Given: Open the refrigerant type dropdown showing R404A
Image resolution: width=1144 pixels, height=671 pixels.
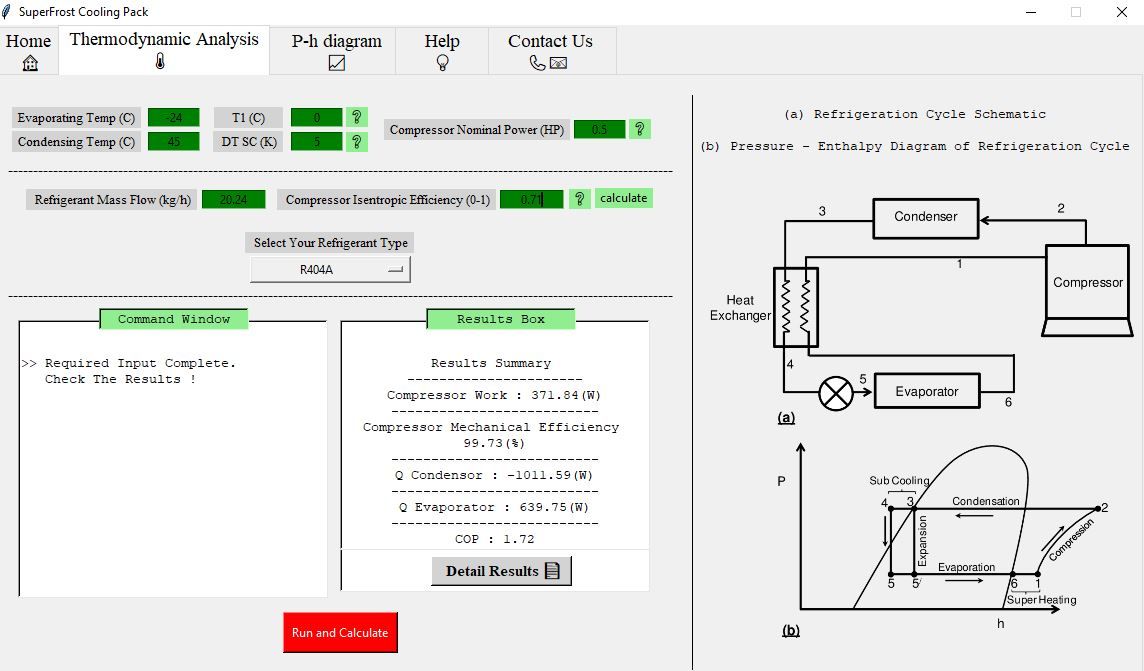Looking at the screenshot, I should coord(330,268).
